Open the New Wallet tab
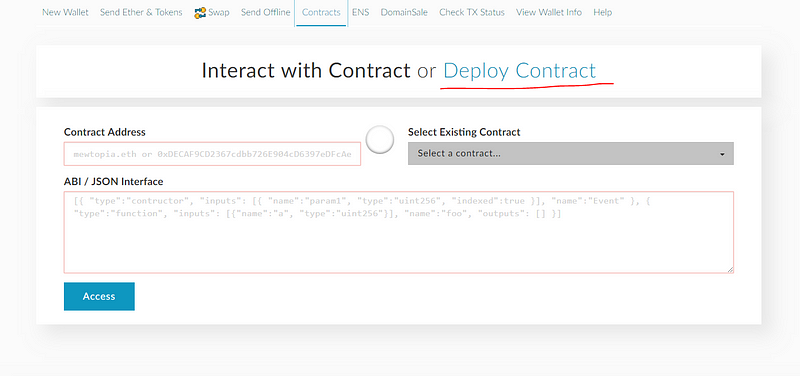 coord(65,12)
